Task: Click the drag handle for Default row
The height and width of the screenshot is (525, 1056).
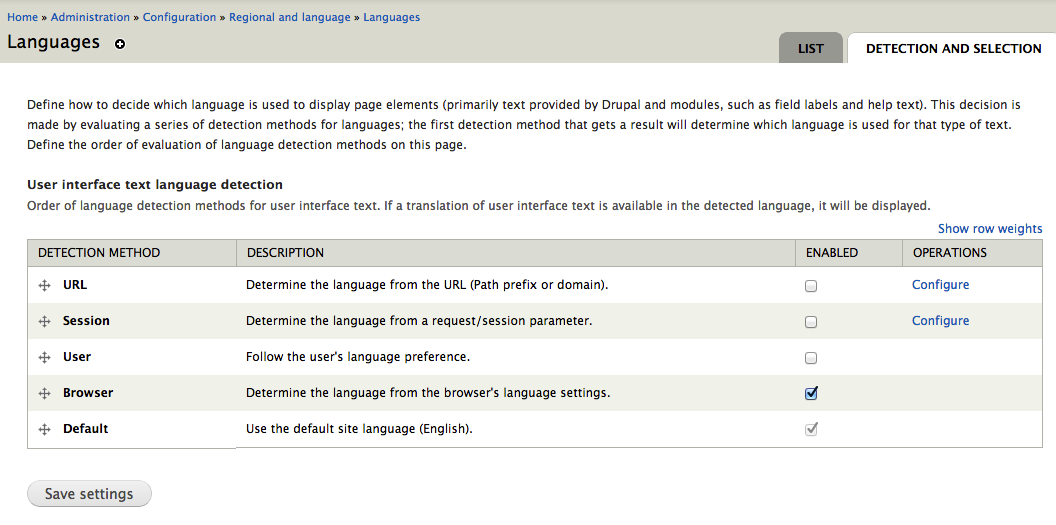Action: [x=44, y=429]
